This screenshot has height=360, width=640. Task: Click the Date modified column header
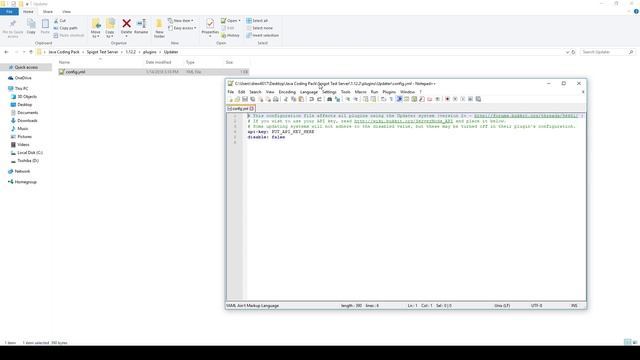click(x=158, y=62)
